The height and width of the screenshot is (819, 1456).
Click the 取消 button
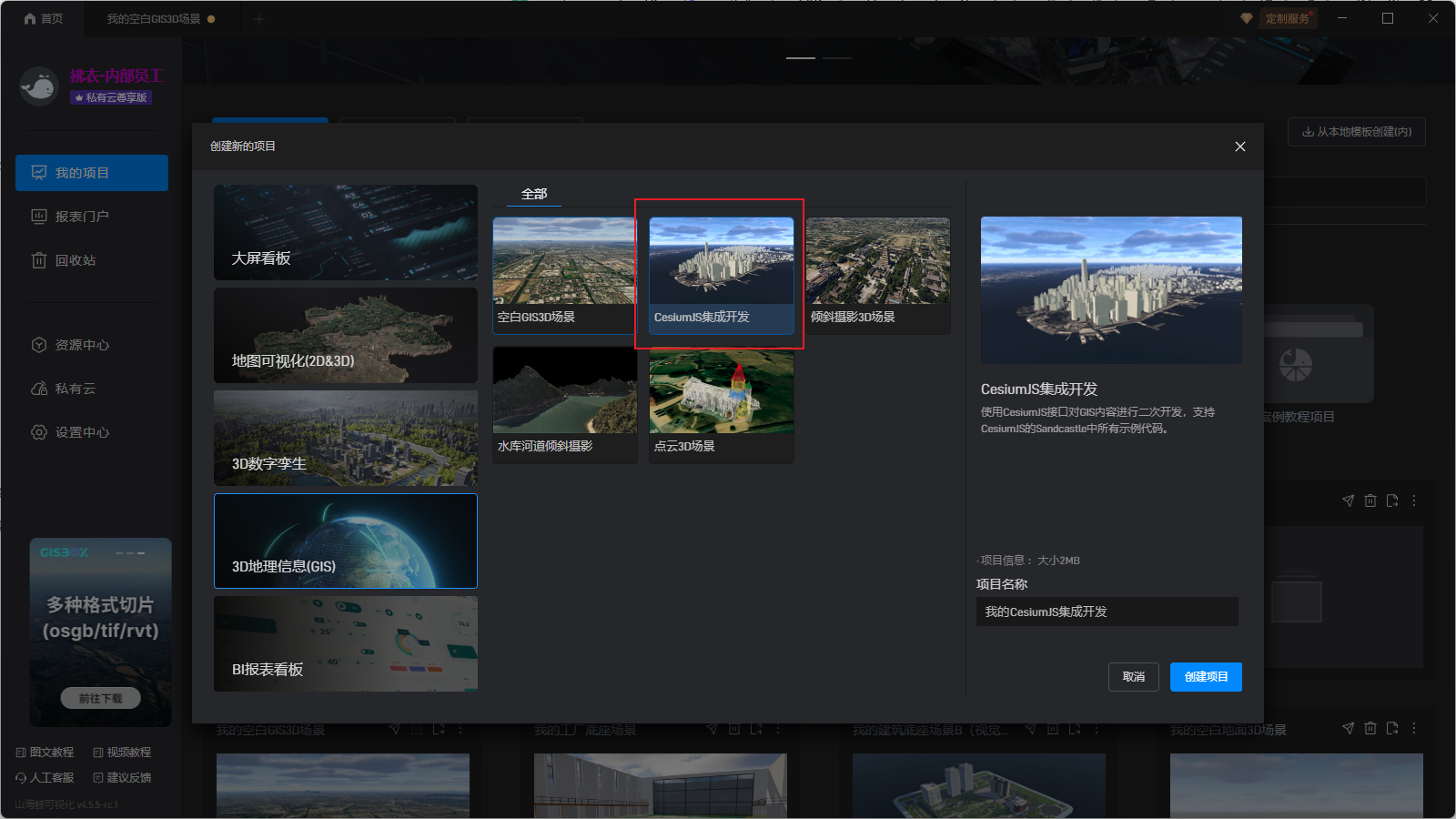click(1133, 677)
